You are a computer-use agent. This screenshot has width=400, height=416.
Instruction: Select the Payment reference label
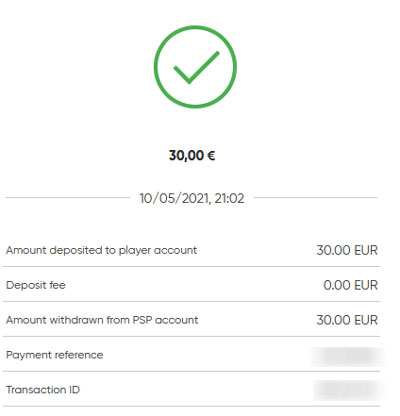(55, 355)
